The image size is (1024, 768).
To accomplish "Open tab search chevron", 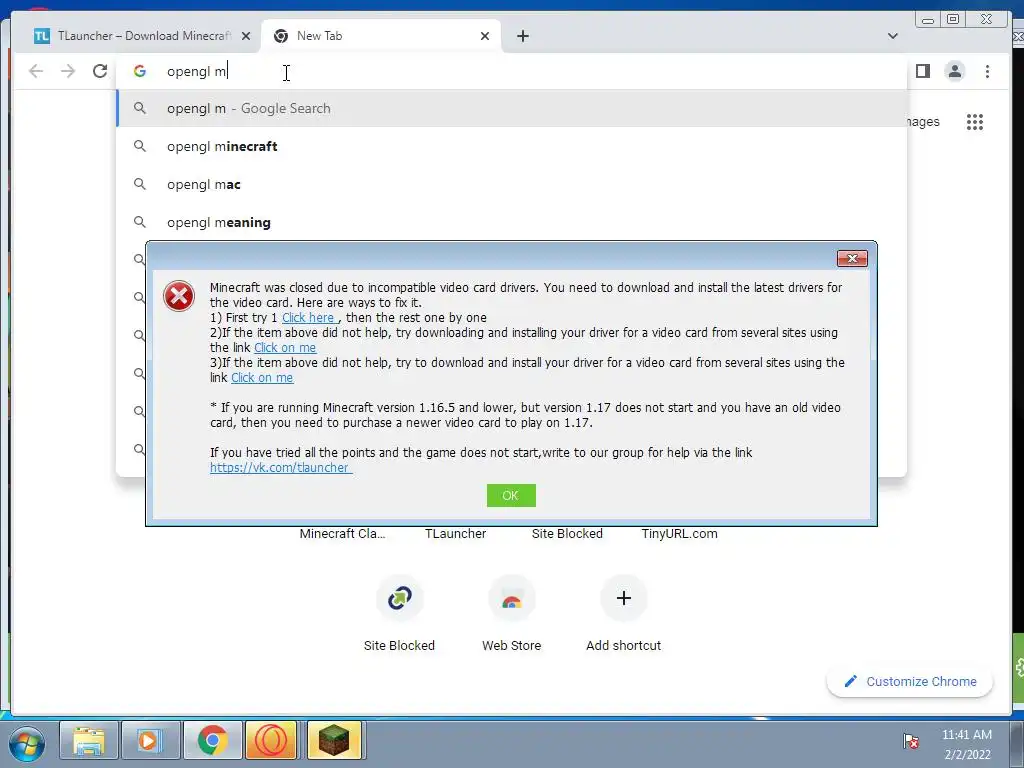I will point(893,36).
